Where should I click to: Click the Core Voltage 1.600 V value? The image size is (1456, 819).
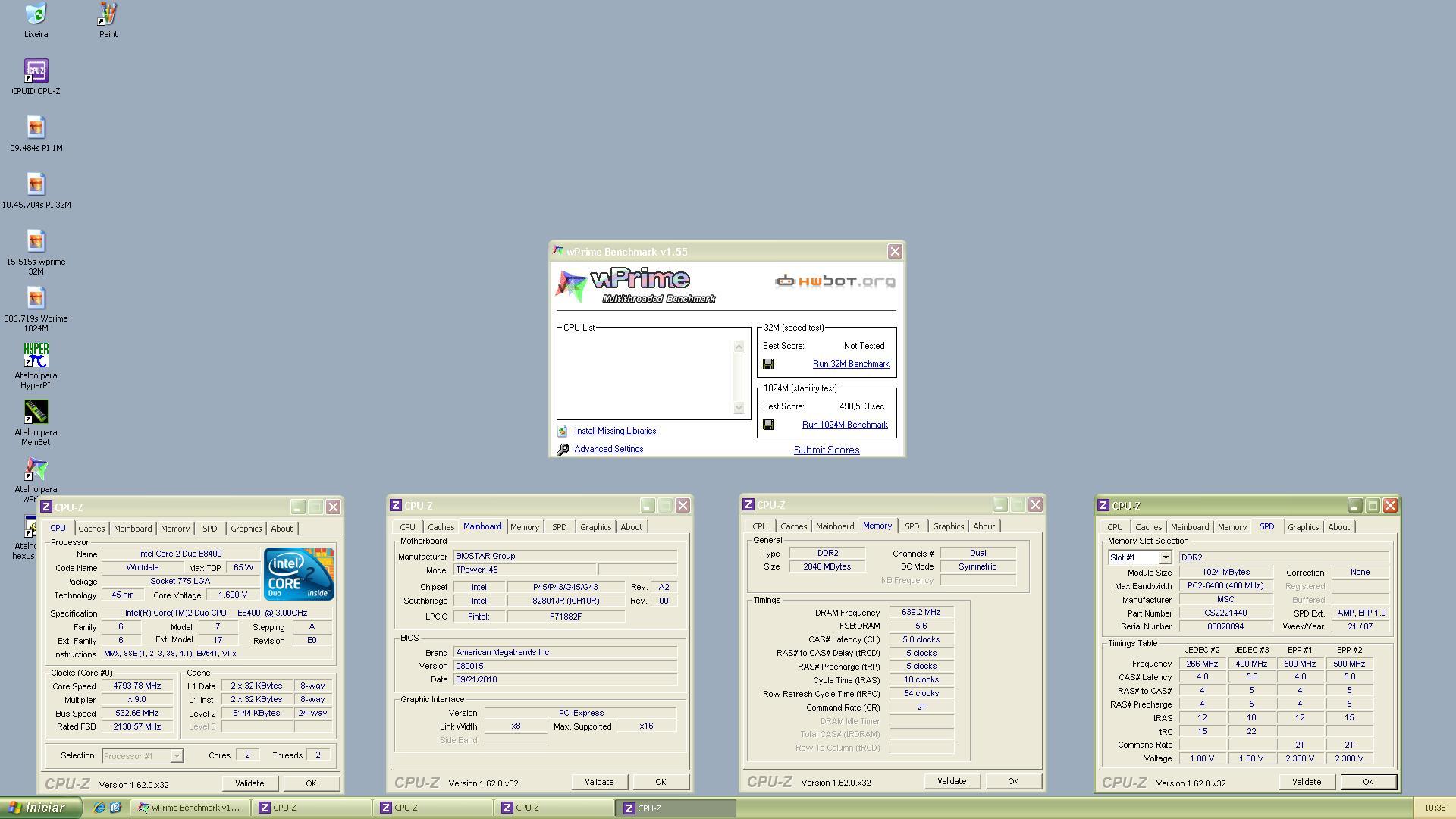coord(233,595)
